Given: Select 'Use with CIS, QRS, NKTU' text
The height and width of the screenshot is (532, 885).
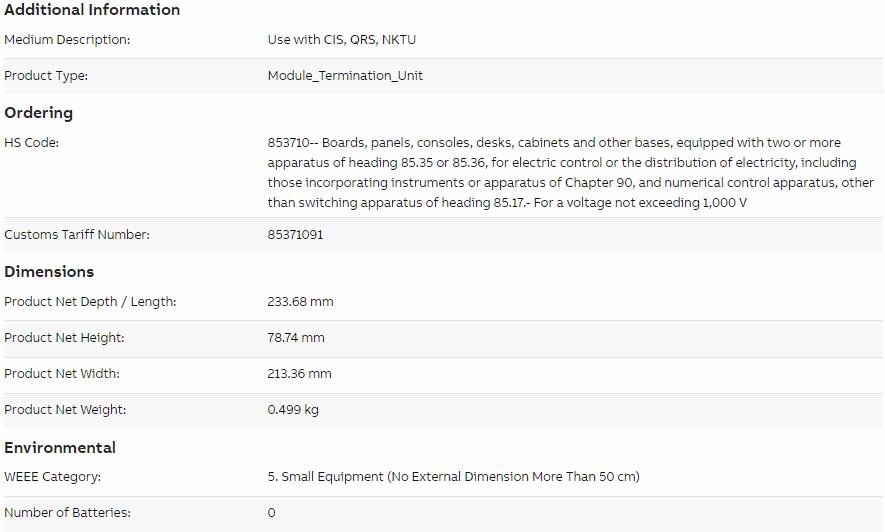Looking at the screenshot, I should click(341, 39).
